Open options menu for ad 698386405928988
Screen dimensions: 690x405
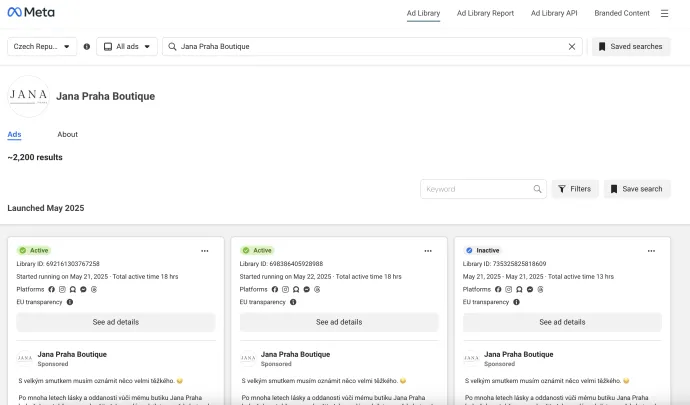point(428,251)
